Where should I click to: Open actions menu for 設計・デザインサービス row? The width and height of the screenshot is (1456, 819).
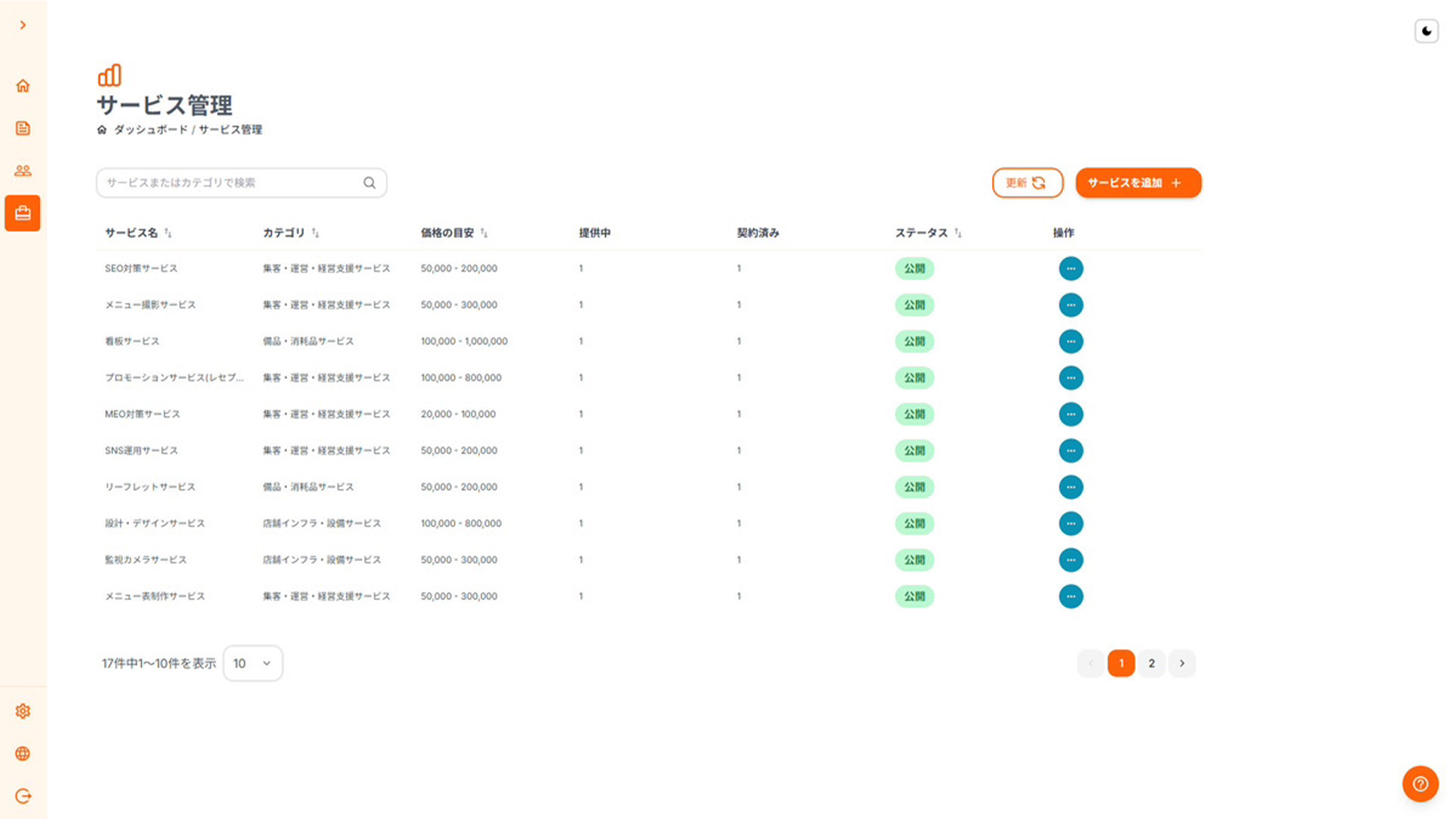pyautogui.click(x=1071, y=523)
